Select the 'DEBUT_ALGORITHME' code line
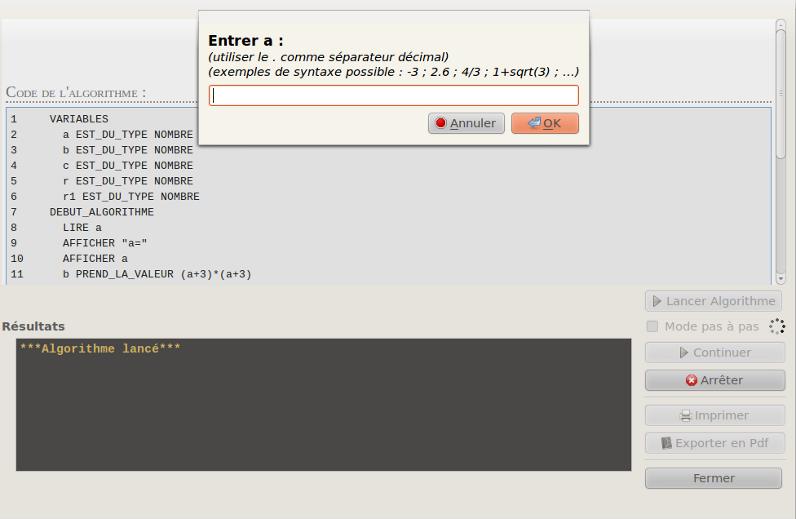796x519 pixels. [x=102, y=213]
